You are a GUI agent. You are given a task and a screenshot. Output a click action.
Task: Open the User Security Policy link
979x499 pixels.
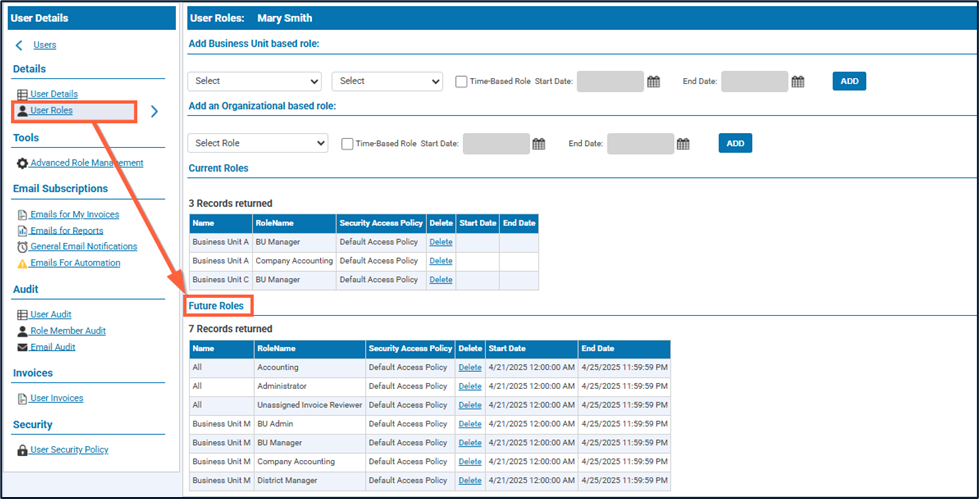(69, 449)
